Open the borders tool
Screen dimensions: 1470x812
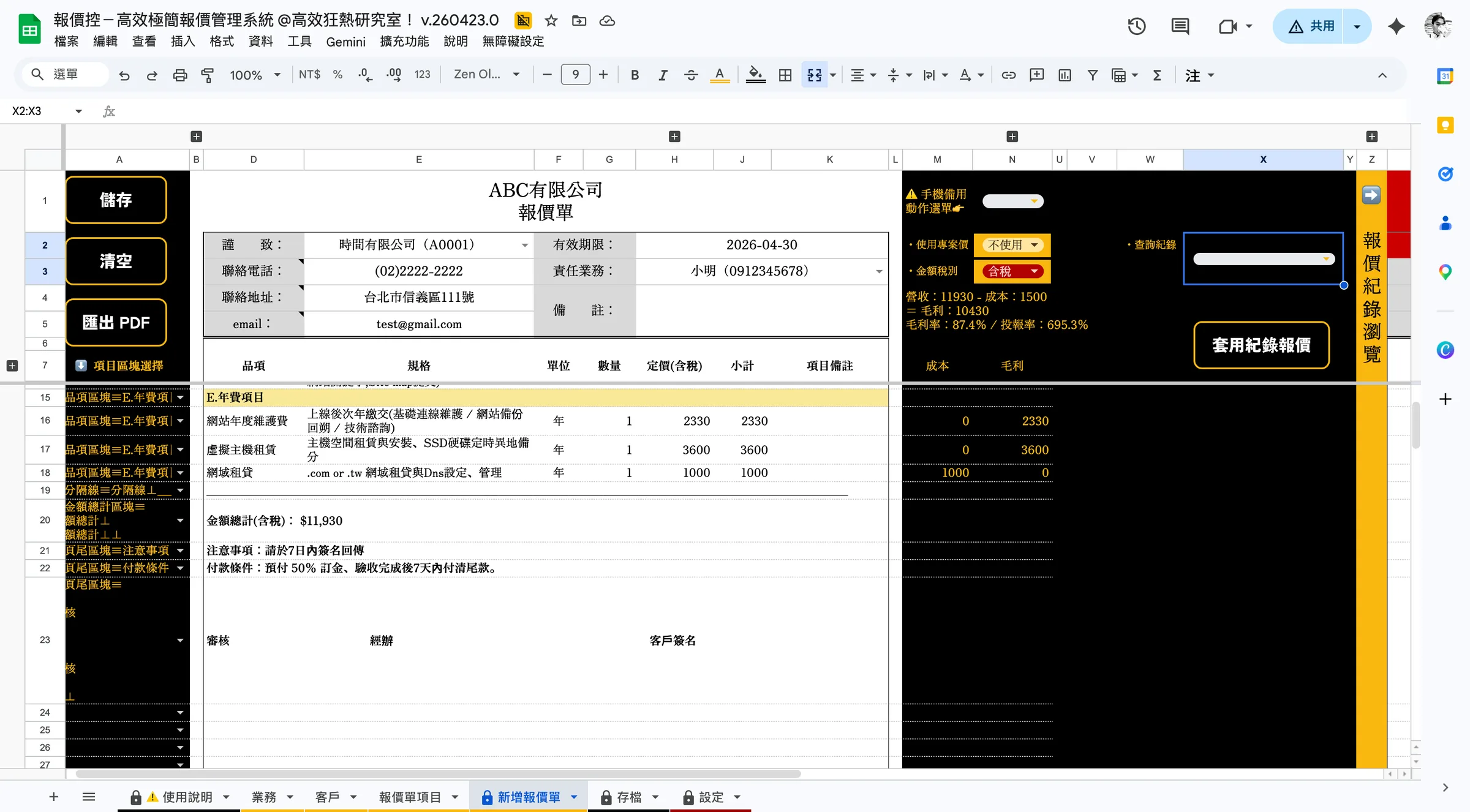pyautogui.click(x=785, y=75)
